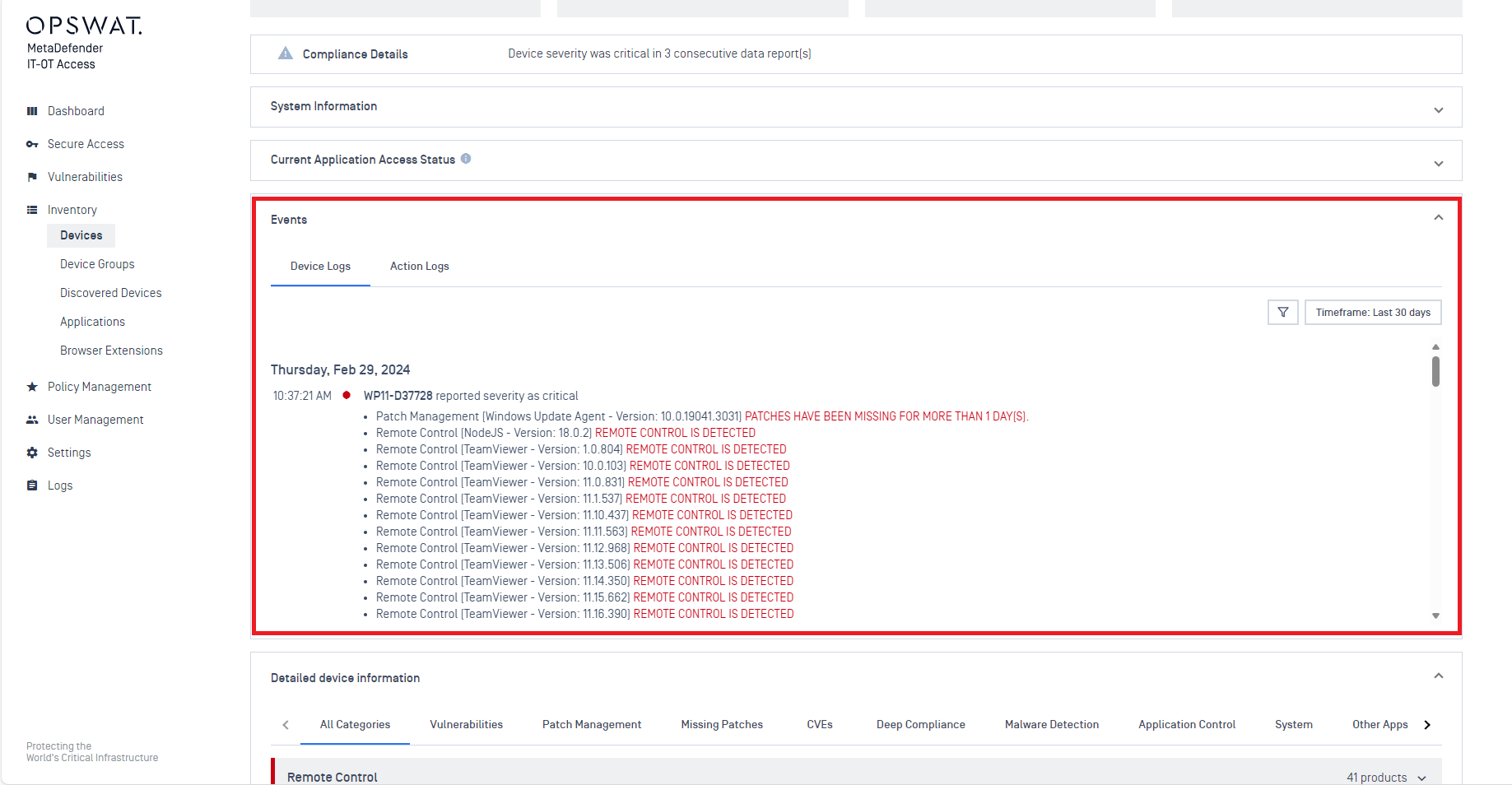
Task: Select Devices under Inventory
Action: [81, 235]
